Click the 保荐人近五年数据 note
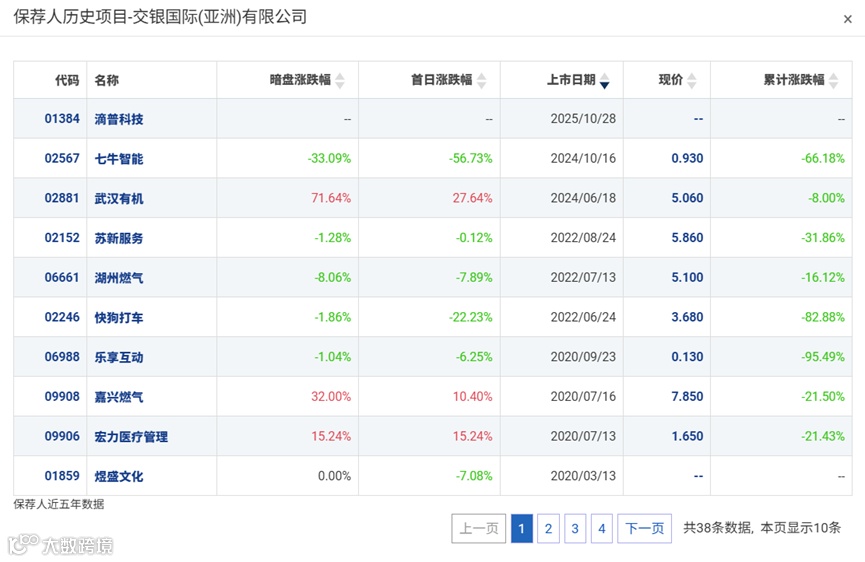Viewport: 865px width, 562px height. pos(59,504)
